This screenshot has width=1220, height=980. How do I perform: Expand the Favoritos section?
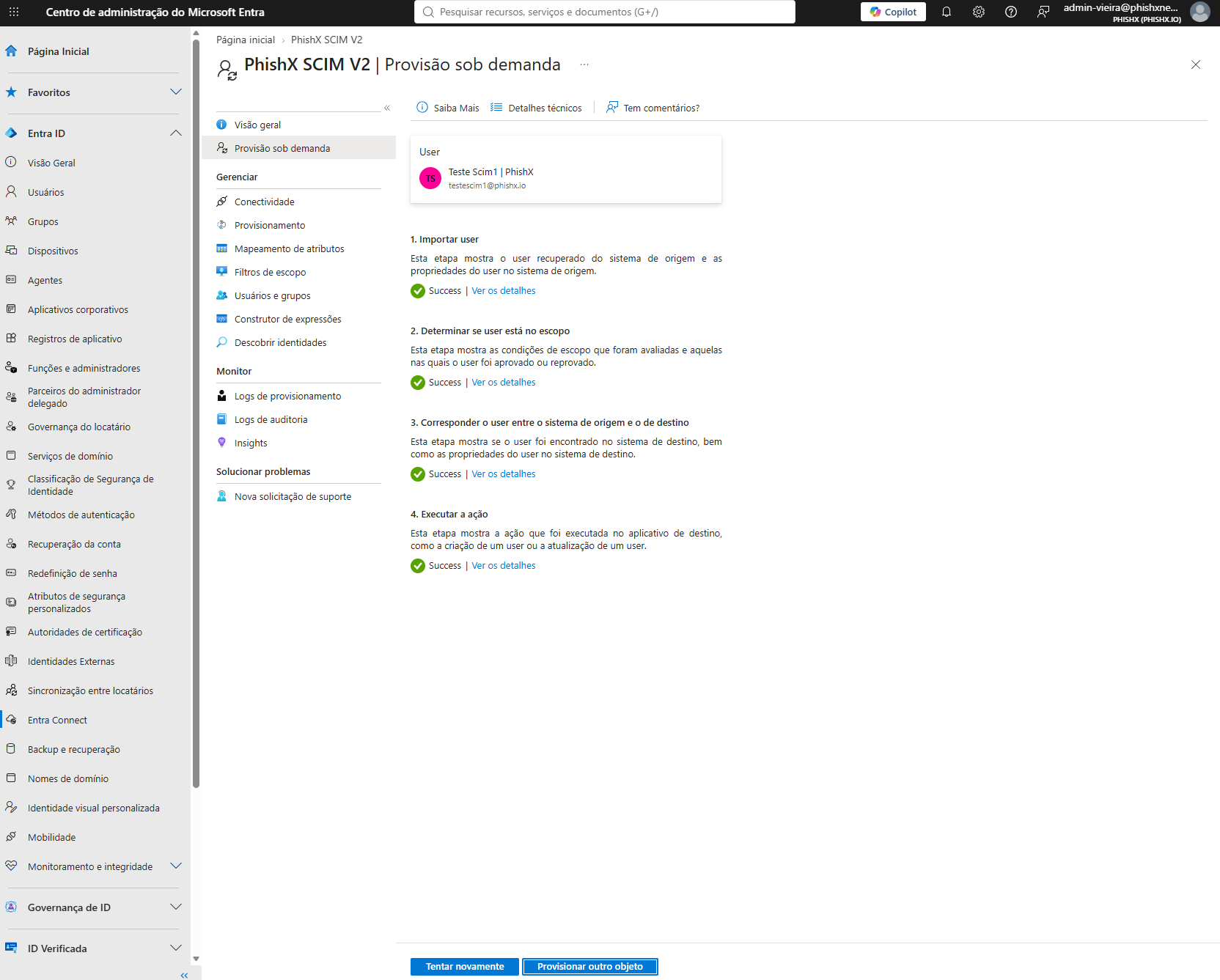(x=176, y=92)
